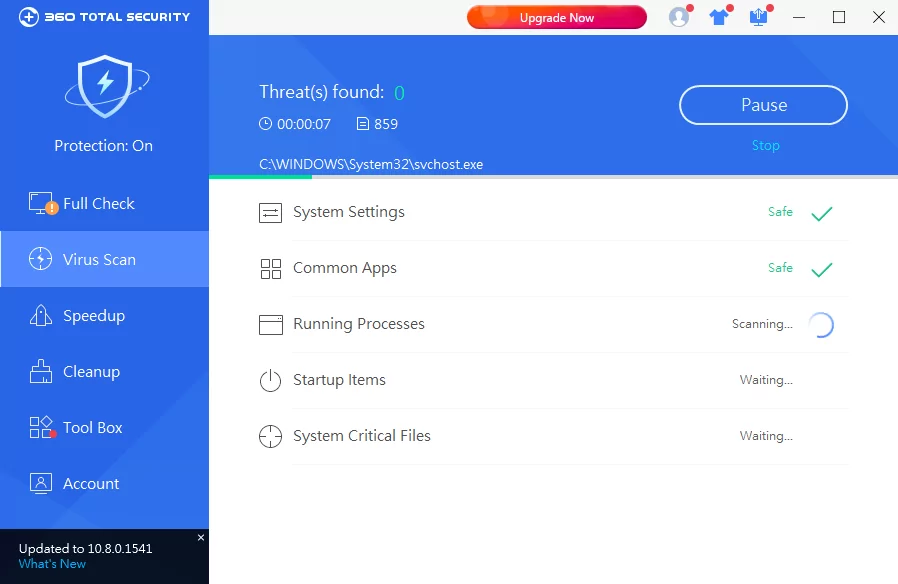Click Waiting... status for Startup Items
The image size is (898, 584).
click(x=766, y=380)
